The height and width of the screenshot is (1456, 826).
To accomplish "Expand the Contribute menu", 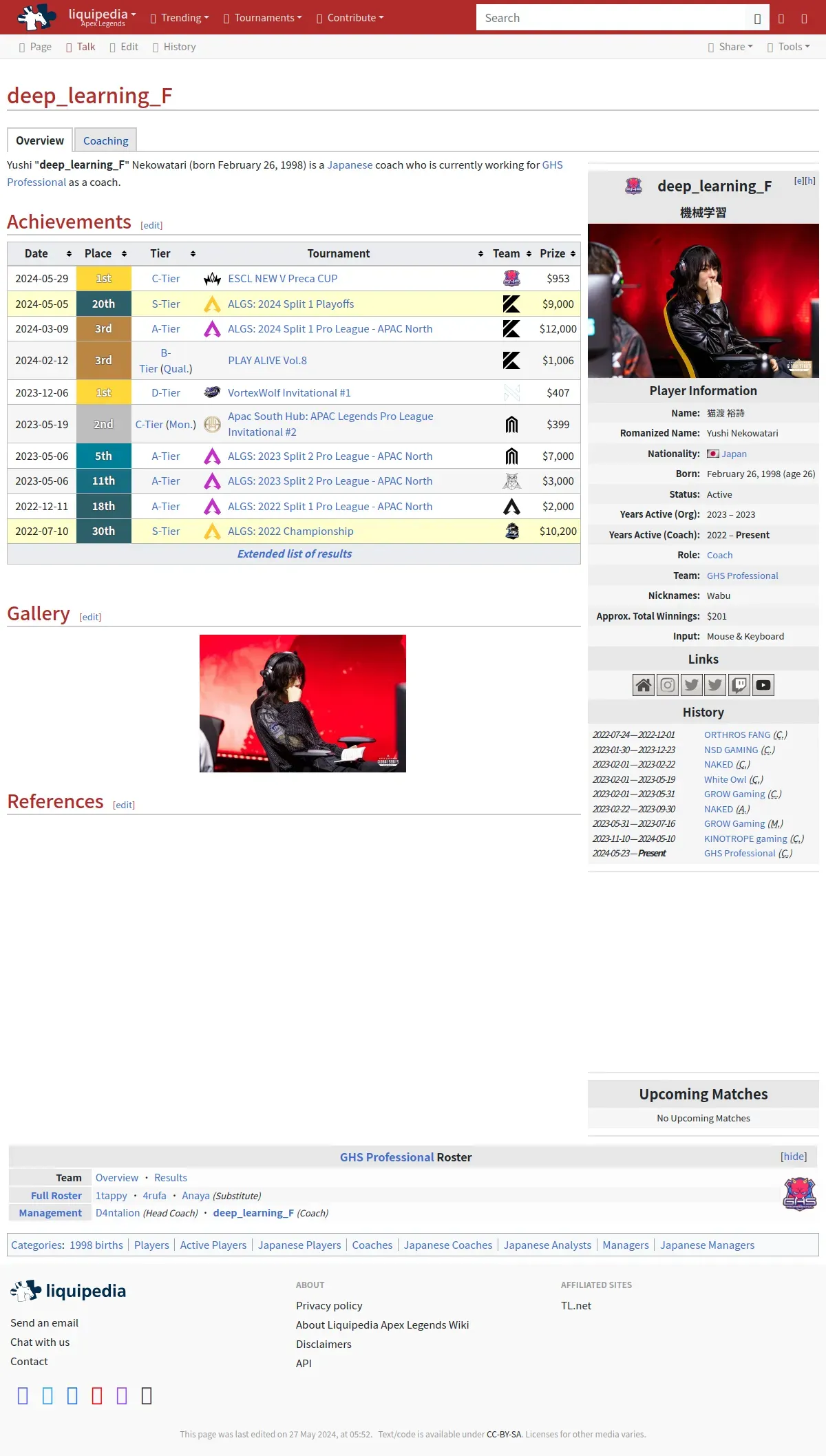I will click(x=350, y=18).
